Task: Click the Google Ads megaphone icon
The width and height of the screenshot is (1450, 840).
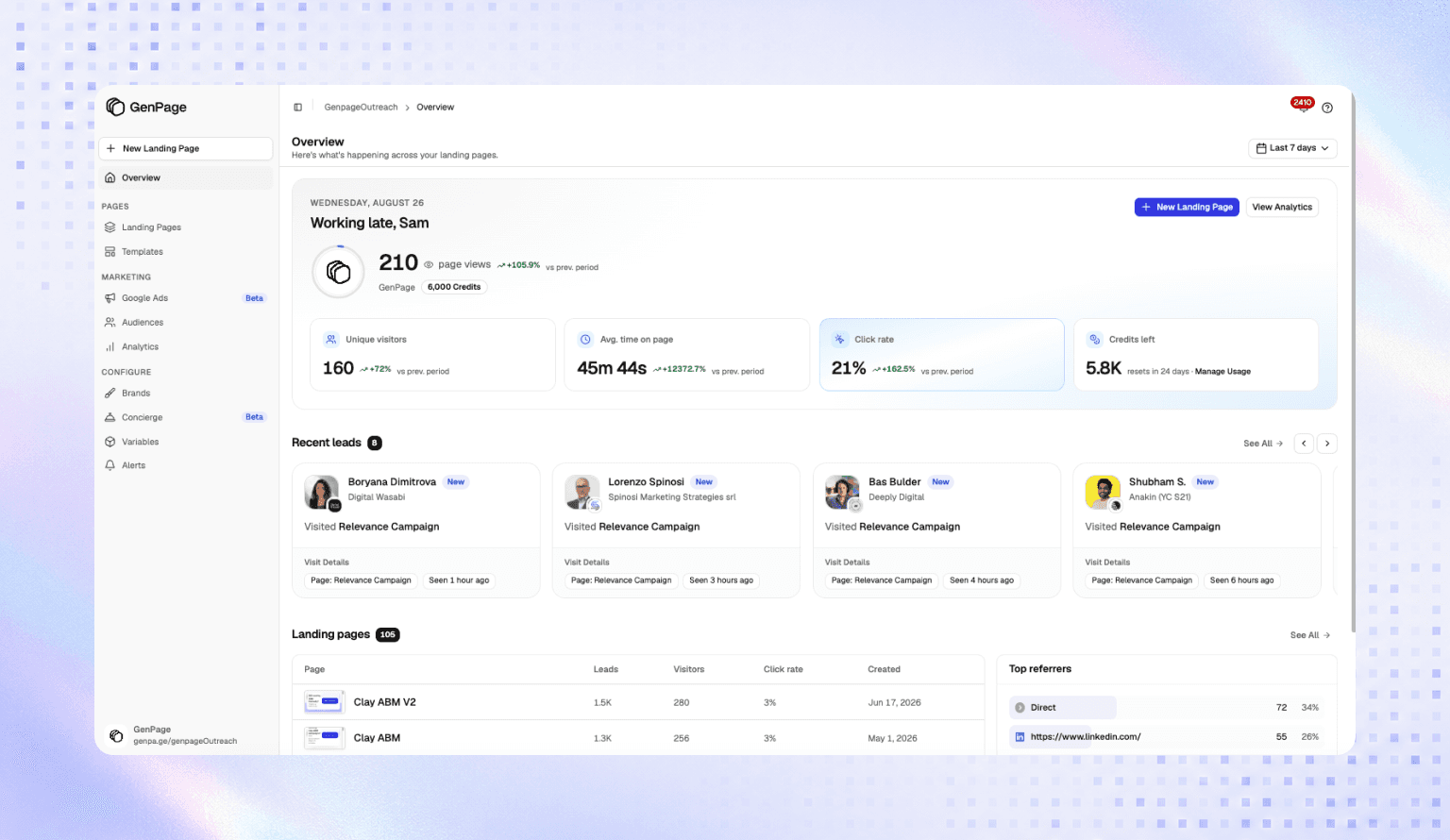Action: pyautogui.click(x=110, y=298)
